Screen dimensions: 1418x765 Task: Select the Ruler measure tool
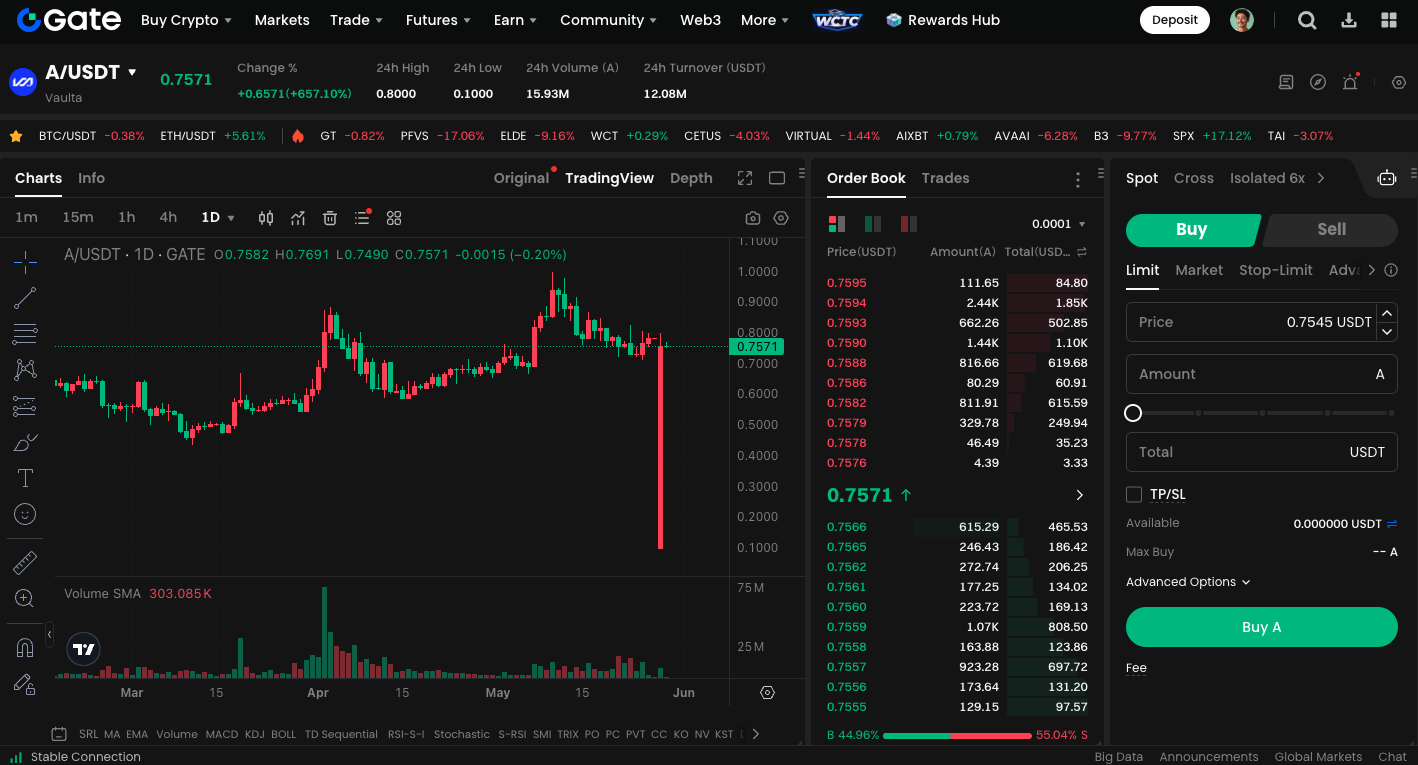point(25,560)
